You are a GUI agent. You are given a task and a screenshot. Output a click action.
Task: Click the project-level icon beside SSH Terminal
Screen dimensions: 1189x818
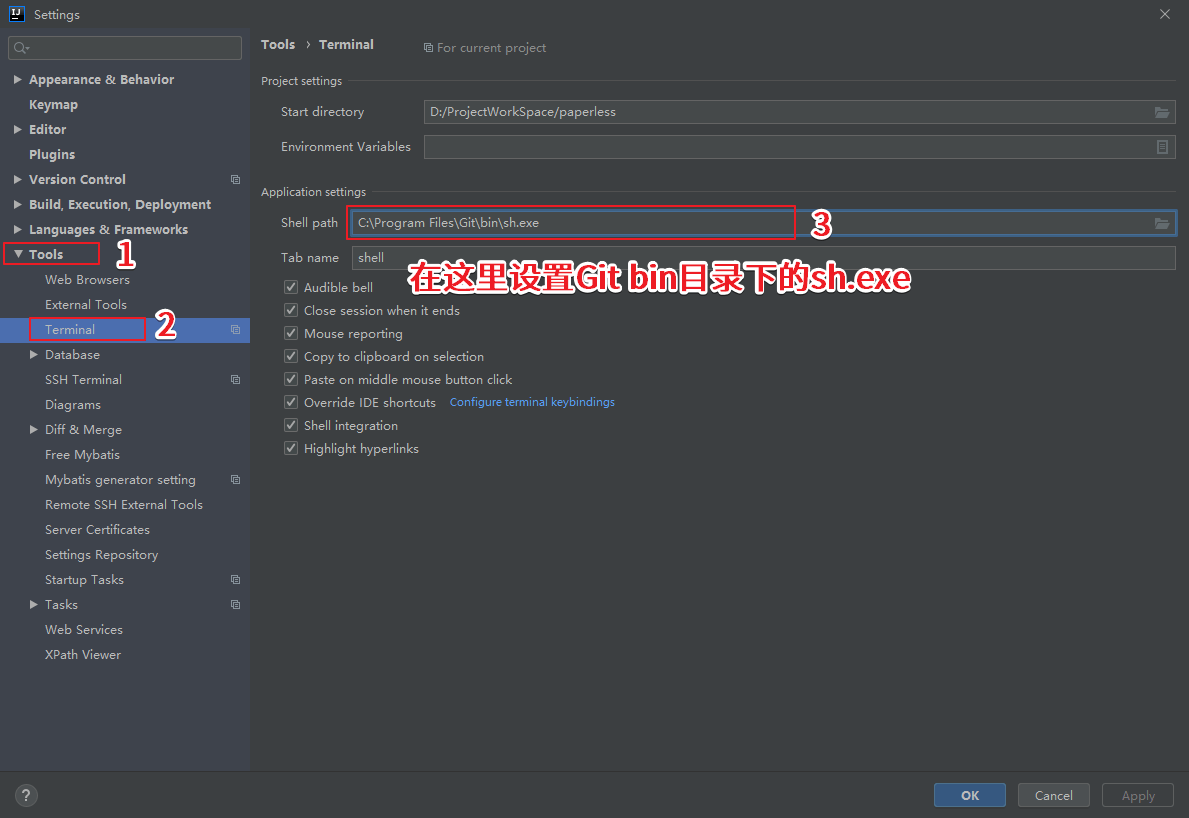[x=235, y=380]
